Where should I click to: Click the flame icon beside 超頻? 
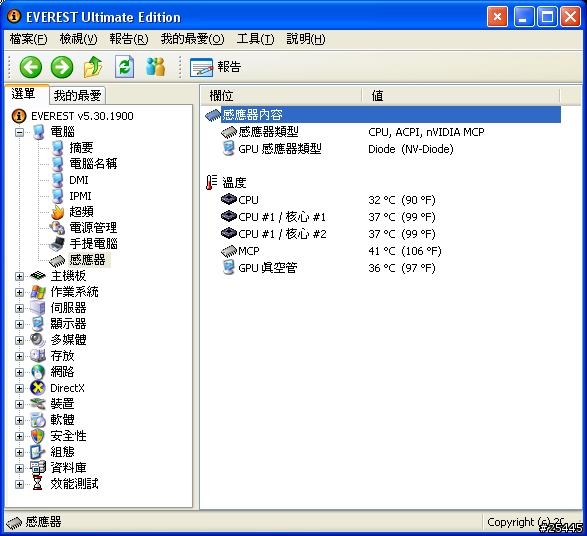[57, 212]
